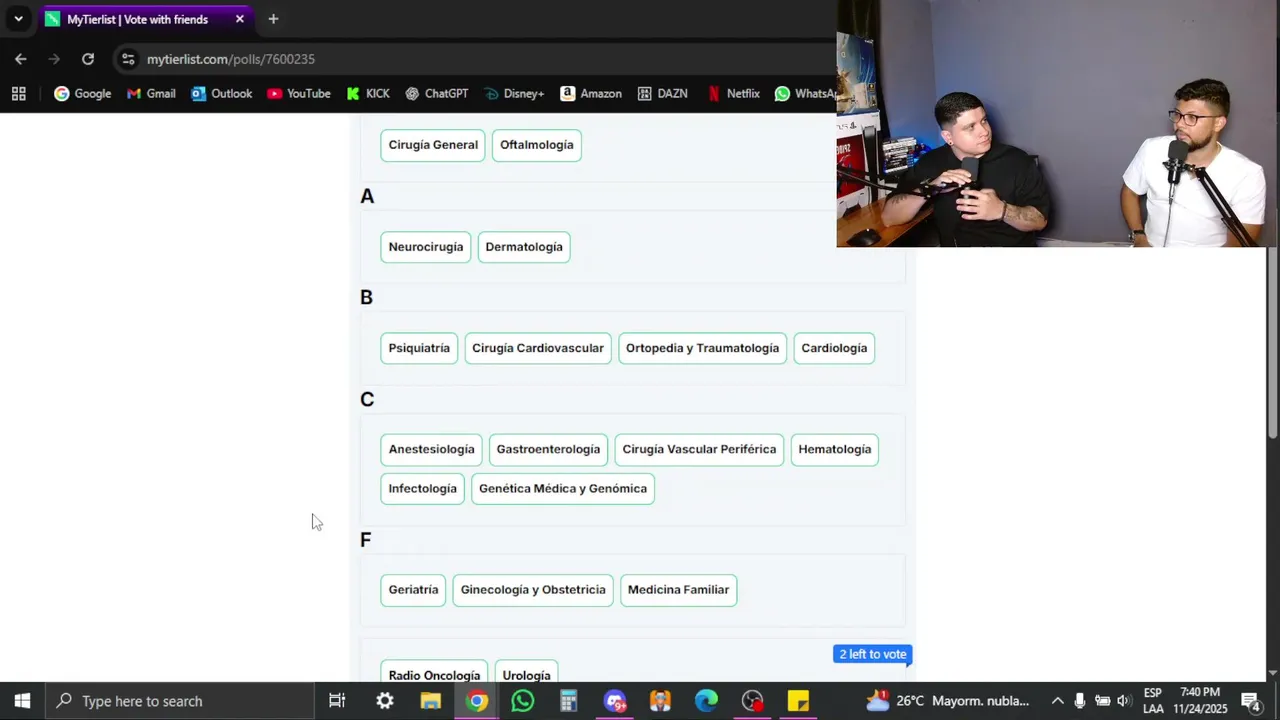Open File Explorer from the taskbar
The image size is (1280, 720).
pyautogui.click(x=431, y=701)
